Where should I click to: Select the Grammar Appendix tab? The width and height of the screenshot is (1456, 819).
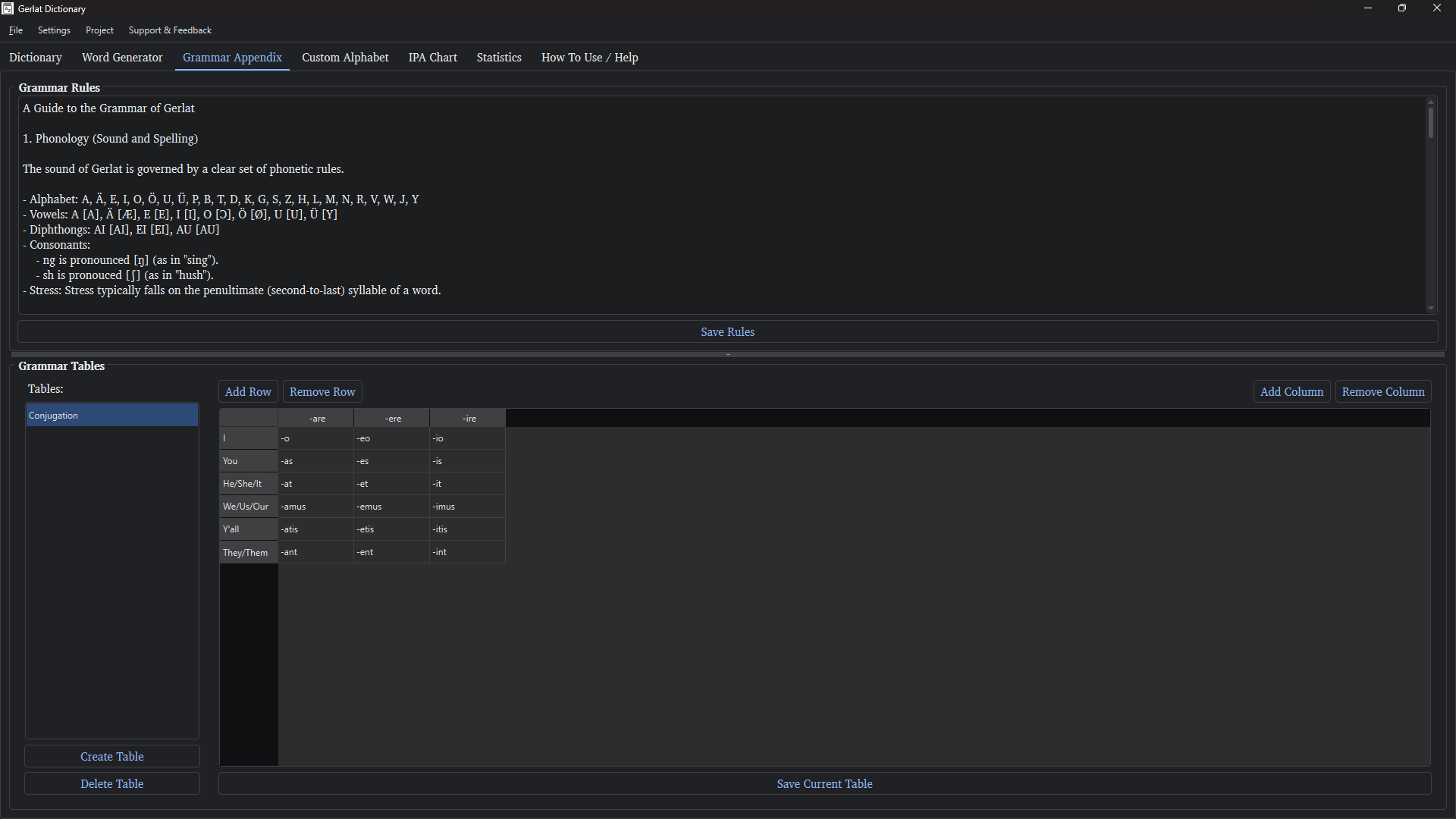[x=232, y=58]
